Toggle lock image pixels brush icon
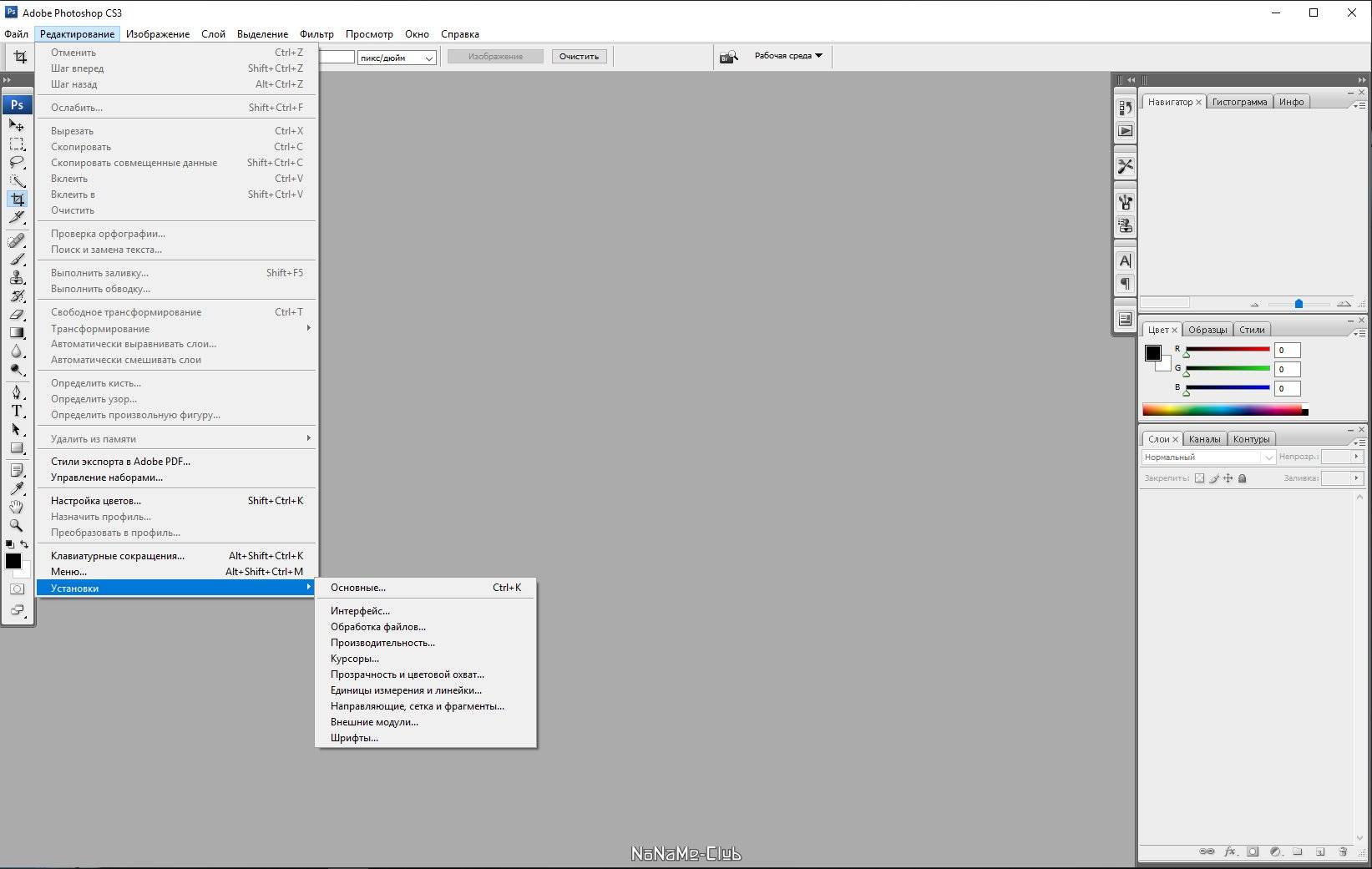The width and height of the screenshot is (1372, 869). tap(1214, 478)
